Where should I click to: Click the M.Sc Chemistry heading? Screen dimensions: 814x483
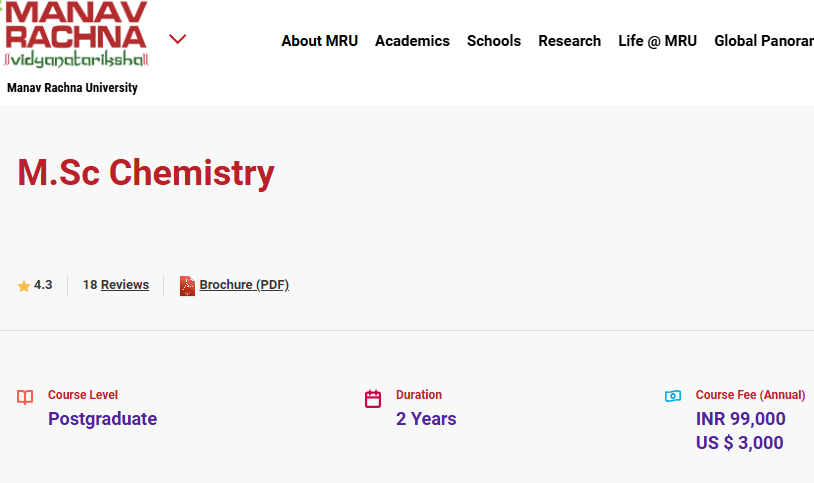click(146, 173)
